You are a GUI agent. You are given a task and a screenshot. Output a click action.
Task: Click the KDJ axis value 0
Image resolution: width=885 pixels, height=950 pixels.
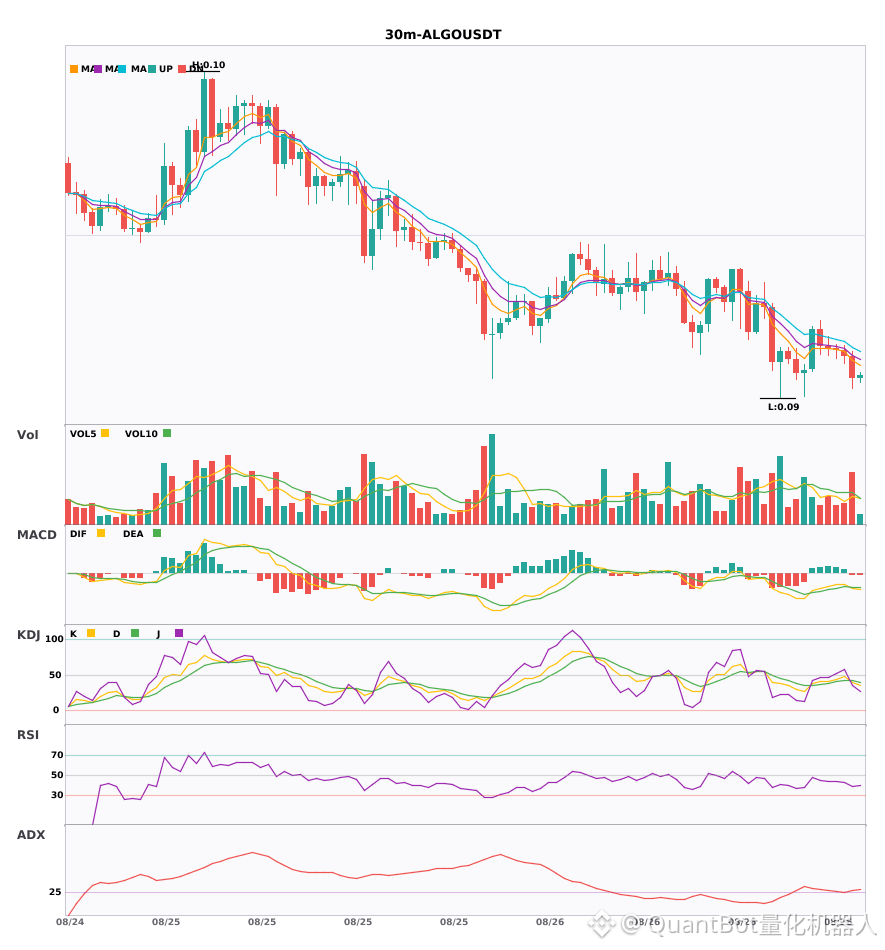click(56, 710)
